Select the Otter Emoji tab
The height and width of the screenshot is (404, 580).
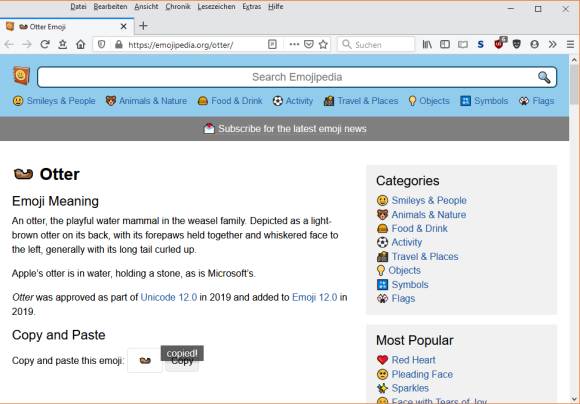[x=67, y=27]
